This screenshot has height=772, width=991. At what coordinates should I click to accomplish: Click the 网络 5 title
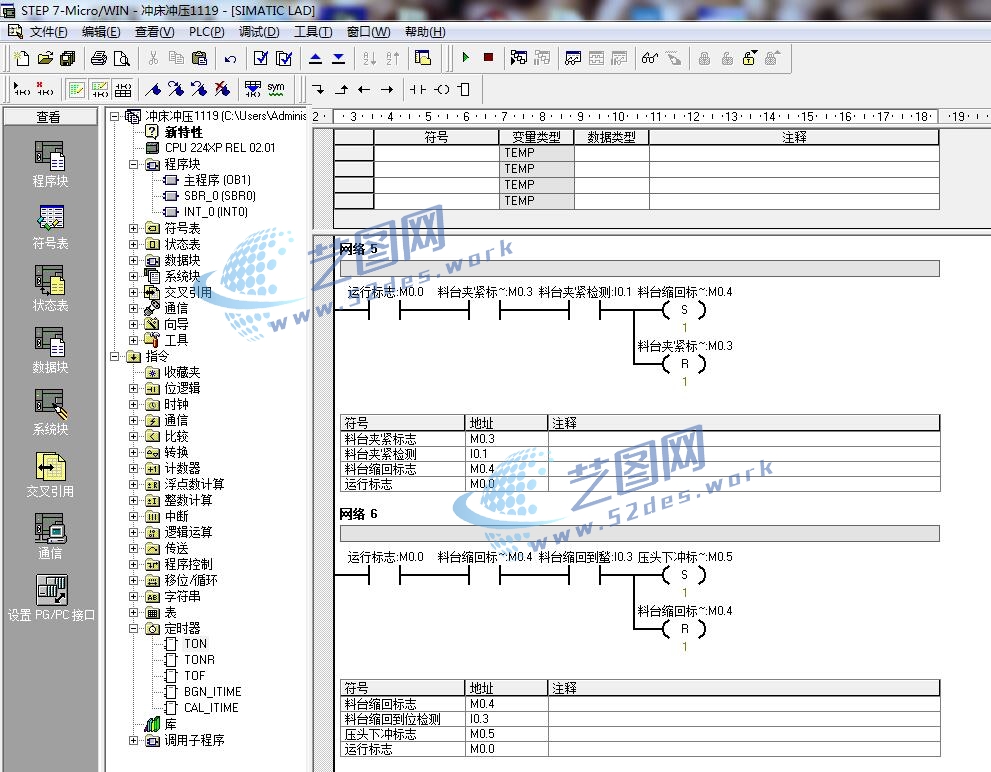point(358,249)
